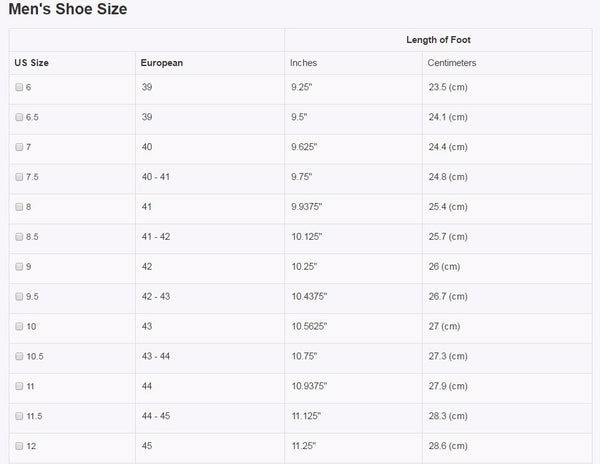
Task: Check the size 10 checkbox
Action: (20, 326)
